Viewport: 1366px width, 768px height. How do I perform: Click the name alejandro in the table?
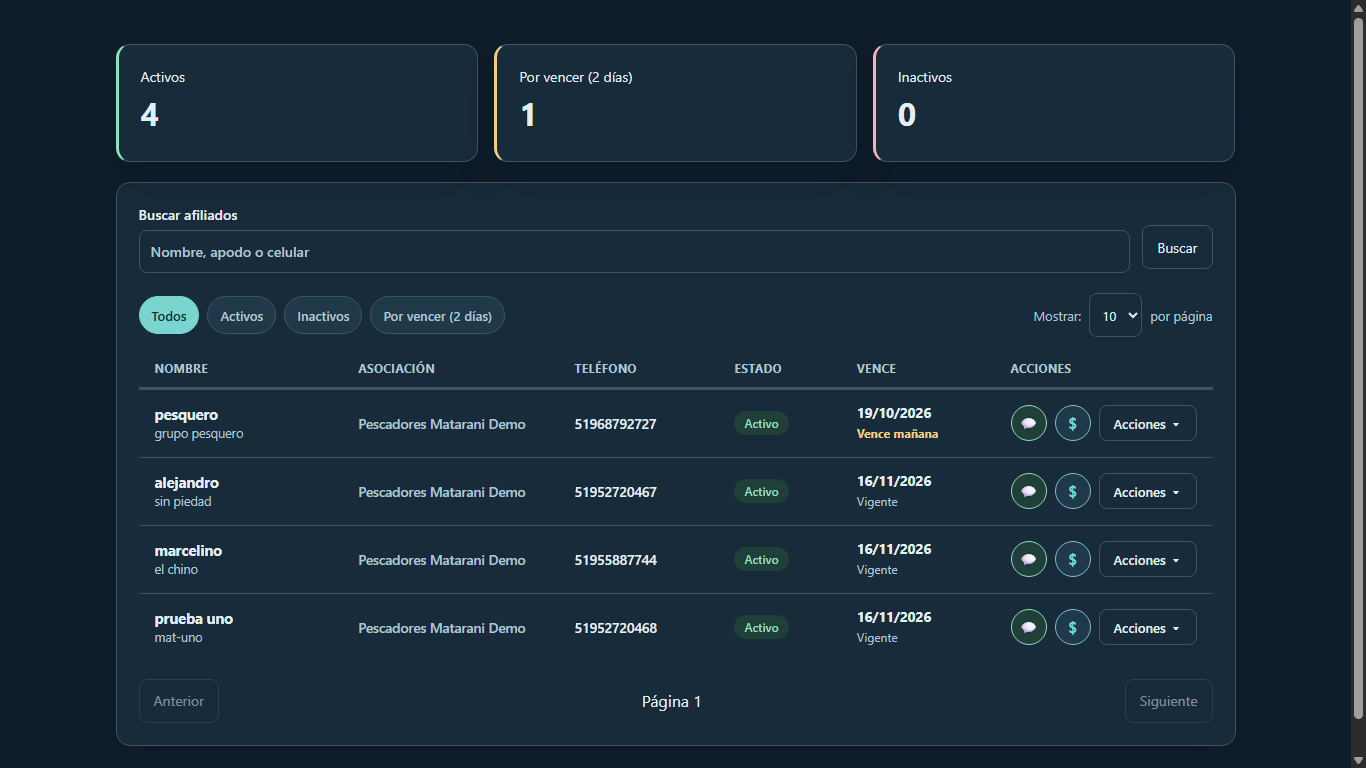click(187, 482)
